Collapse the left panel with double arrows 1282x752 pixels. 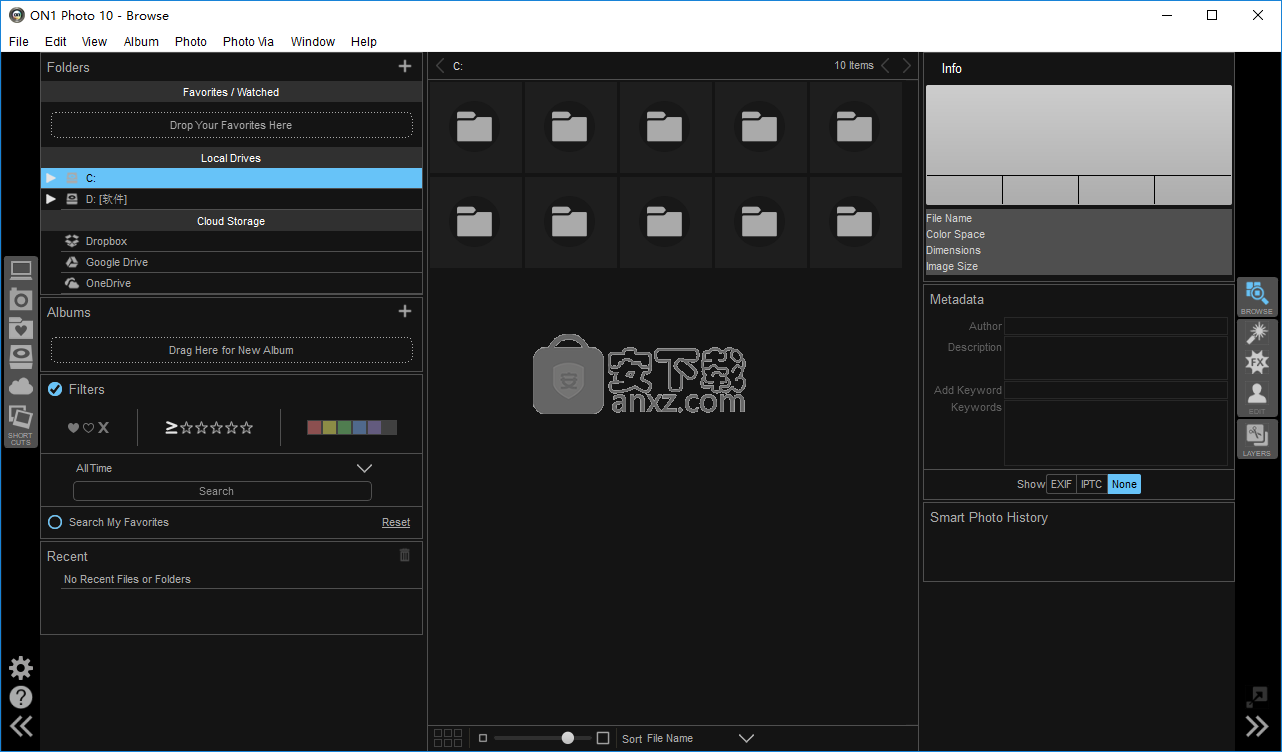coord(21,726)
